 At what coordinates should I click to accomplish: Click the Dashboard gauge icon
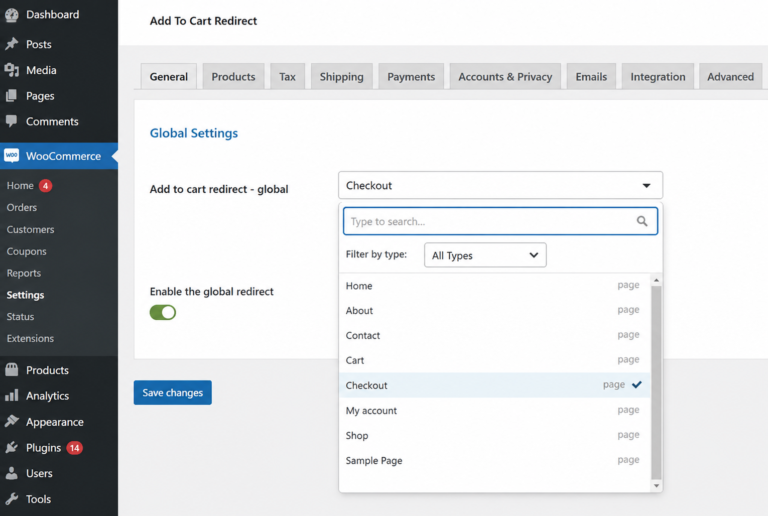click(11, 15)
